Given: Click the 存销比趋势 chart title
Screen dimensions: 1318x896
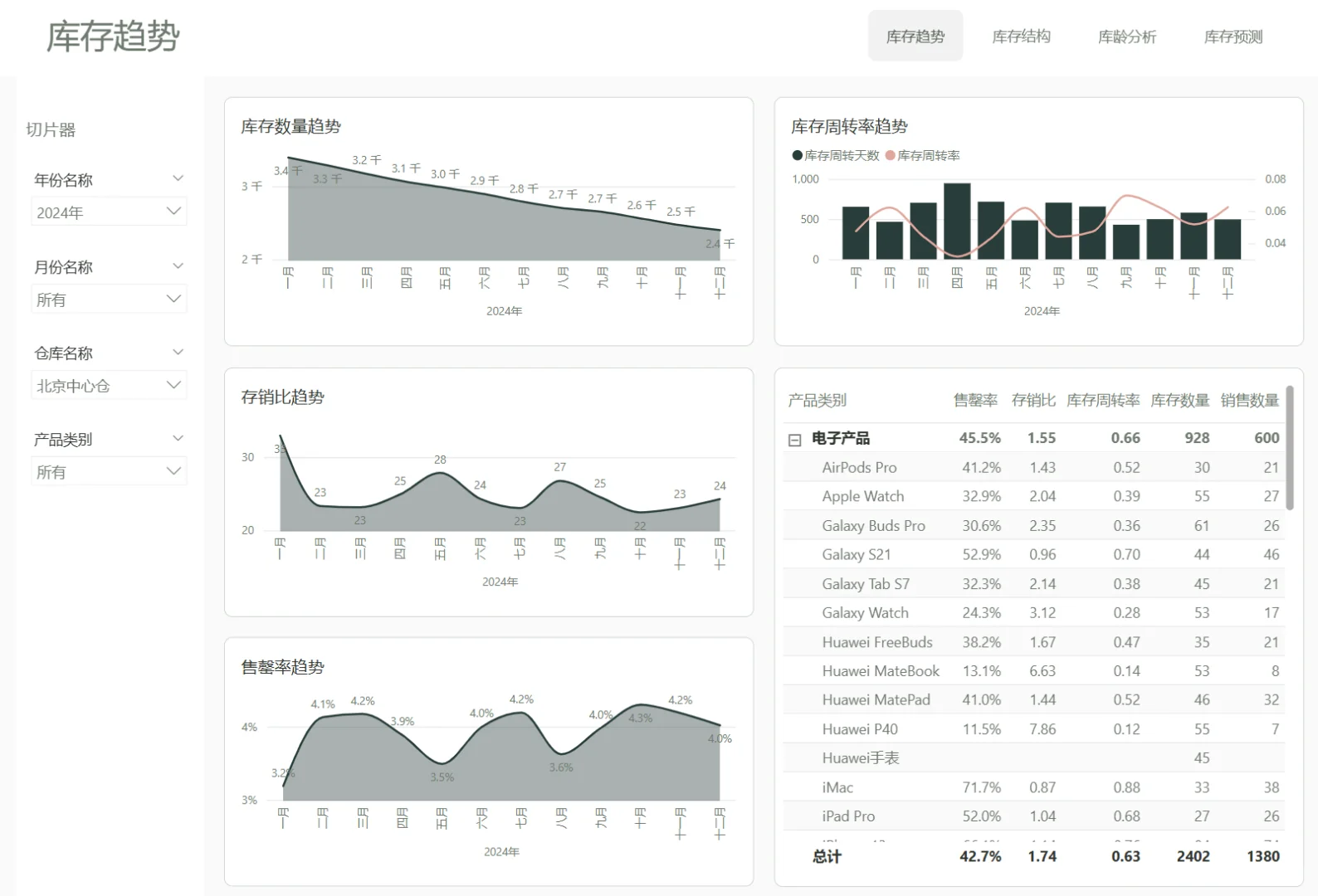Looking at the screenshot, I should click(283, 397).
